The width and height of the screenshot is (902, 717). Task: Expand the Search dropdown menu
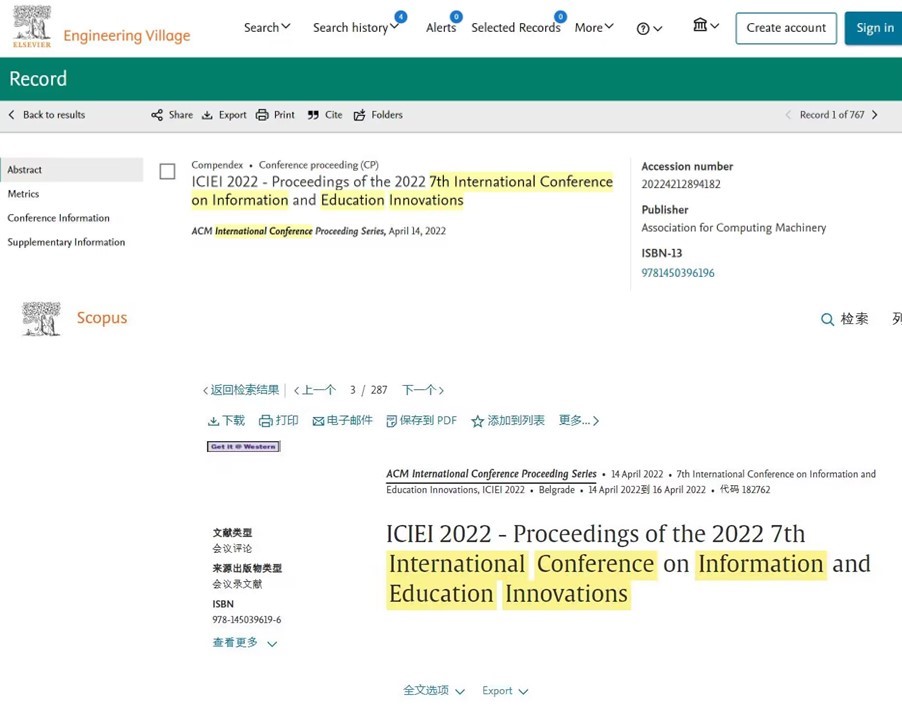(267, 27)
